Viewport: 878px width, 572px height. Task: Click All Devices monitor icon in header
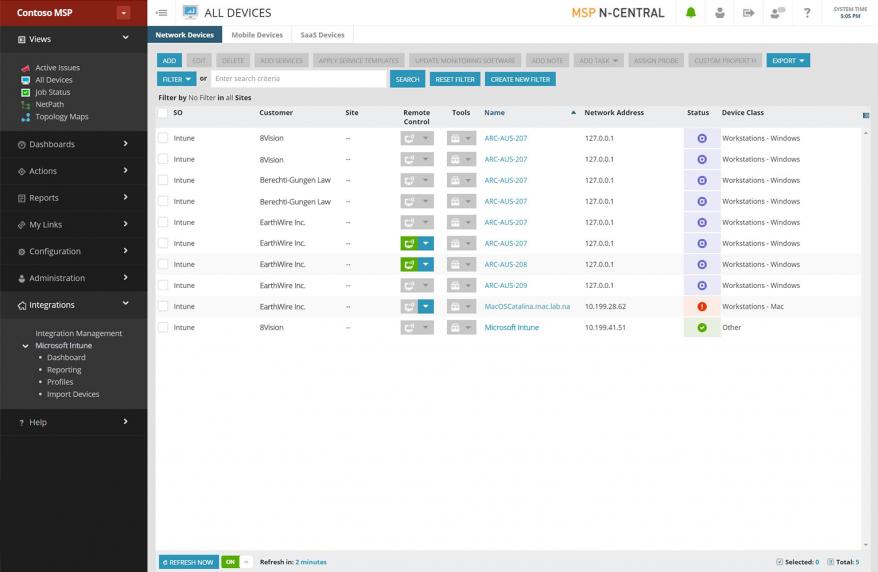pos(190,12)
